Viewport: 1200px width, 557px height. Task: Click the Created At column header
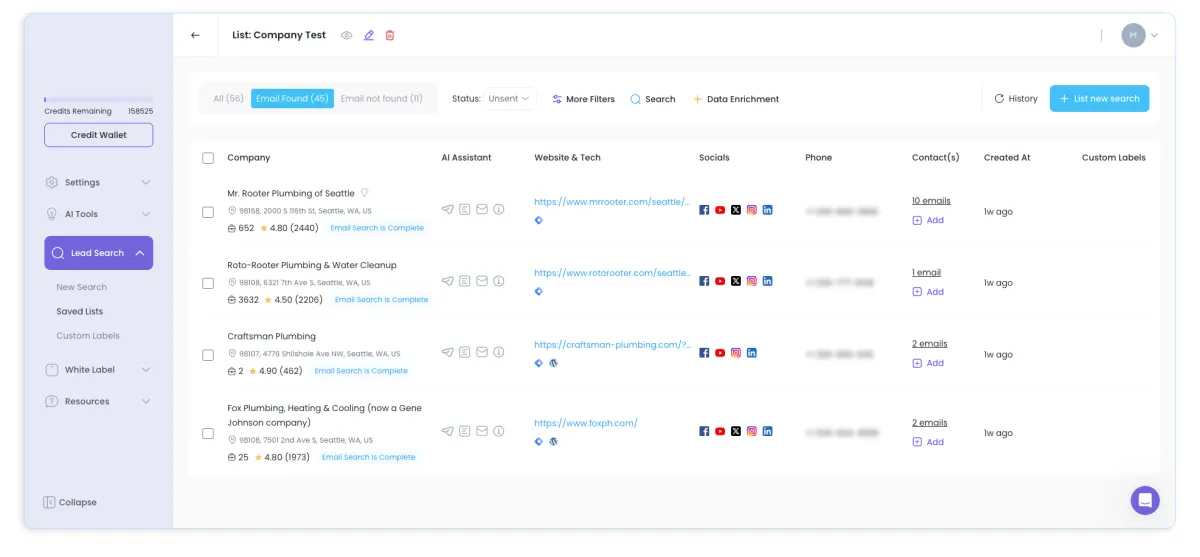[1007, 158]
